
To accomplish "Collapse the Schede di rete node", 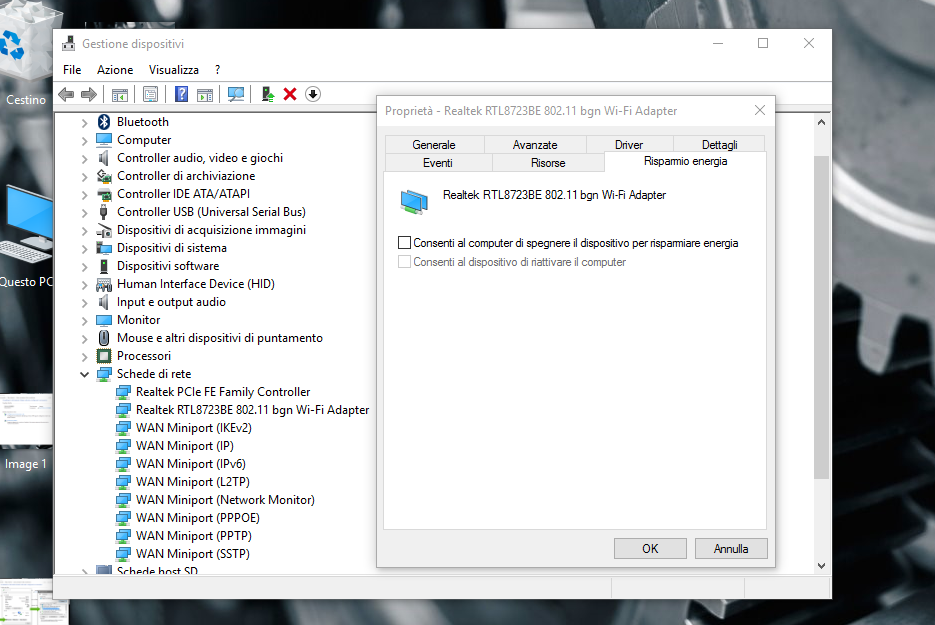I will (84, 375).
